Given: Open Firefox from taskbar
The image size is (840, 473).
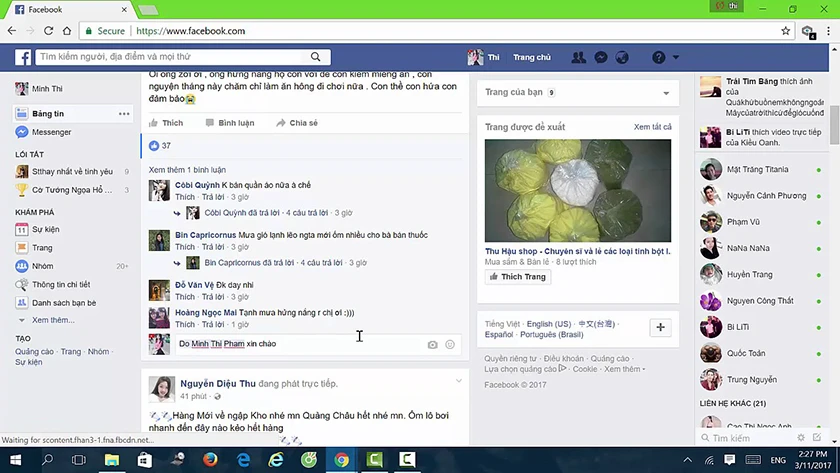Looking at the screenshot, I should tap(210, 460).
